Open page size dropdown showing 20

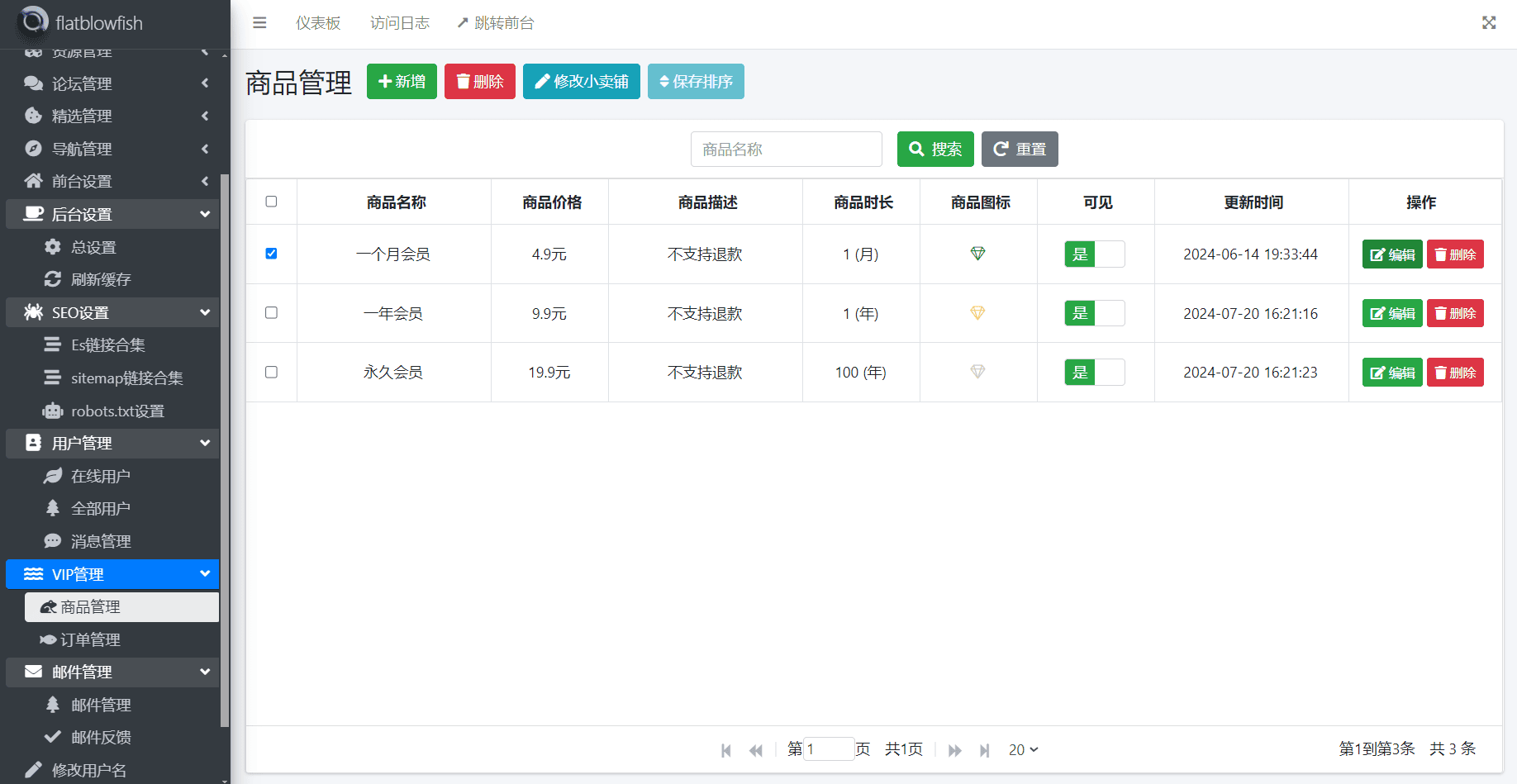click(1023, 749)
